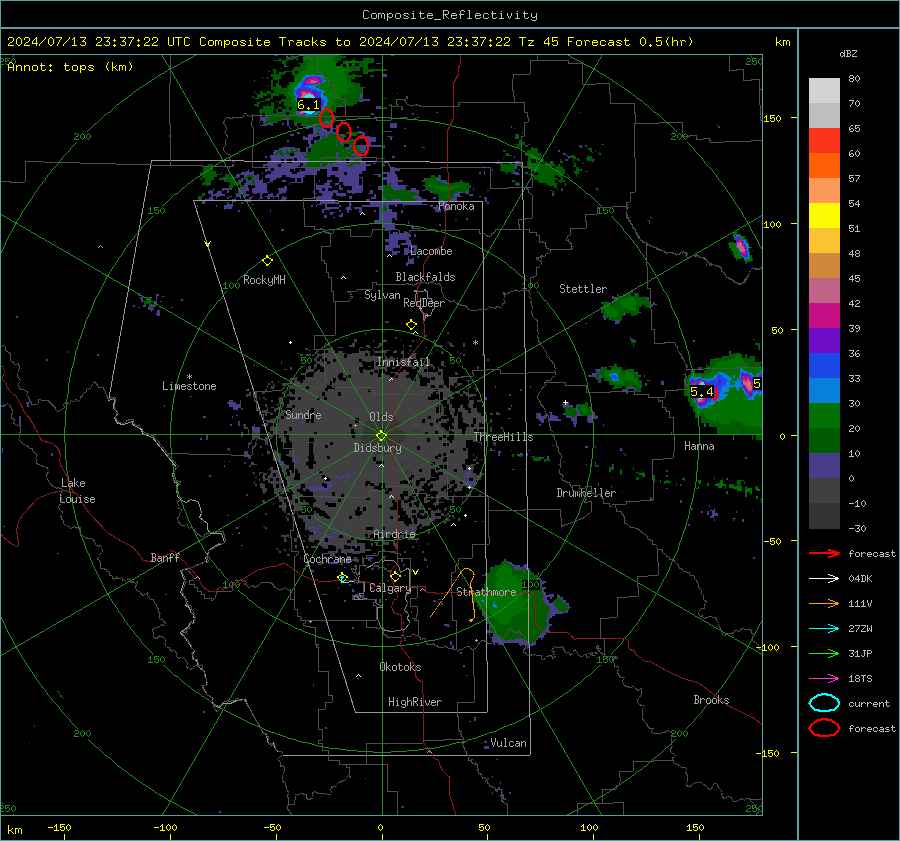
Task: Click the Banff label
Action: pos(165,558)
